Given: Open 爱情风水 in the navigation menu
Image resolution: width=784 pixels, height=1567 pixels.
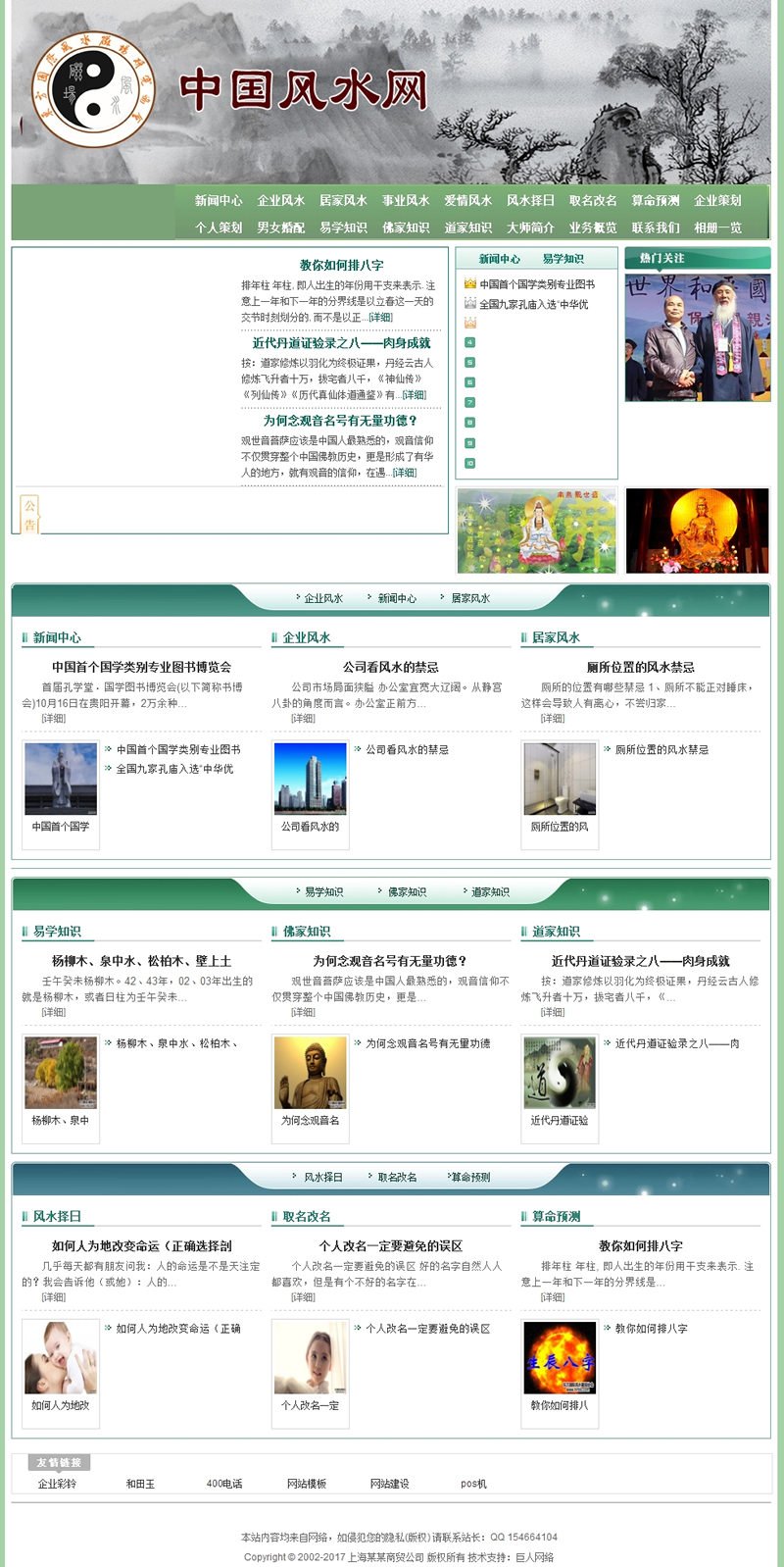Looking at the screenshot, I should click(x=467, y=200).
